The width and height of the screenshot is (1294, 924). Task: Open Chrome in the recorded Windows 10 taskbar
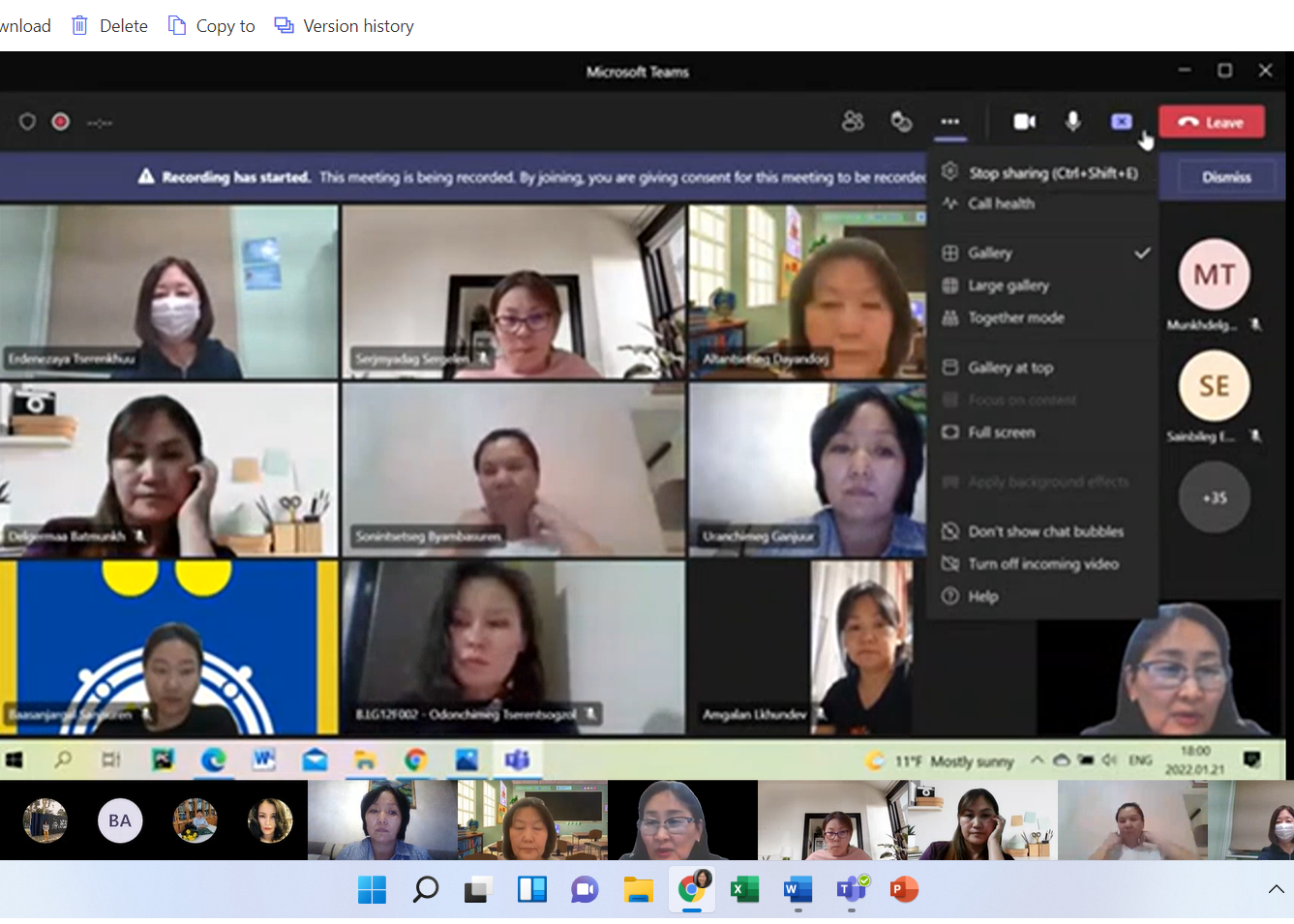coord(415,760)
